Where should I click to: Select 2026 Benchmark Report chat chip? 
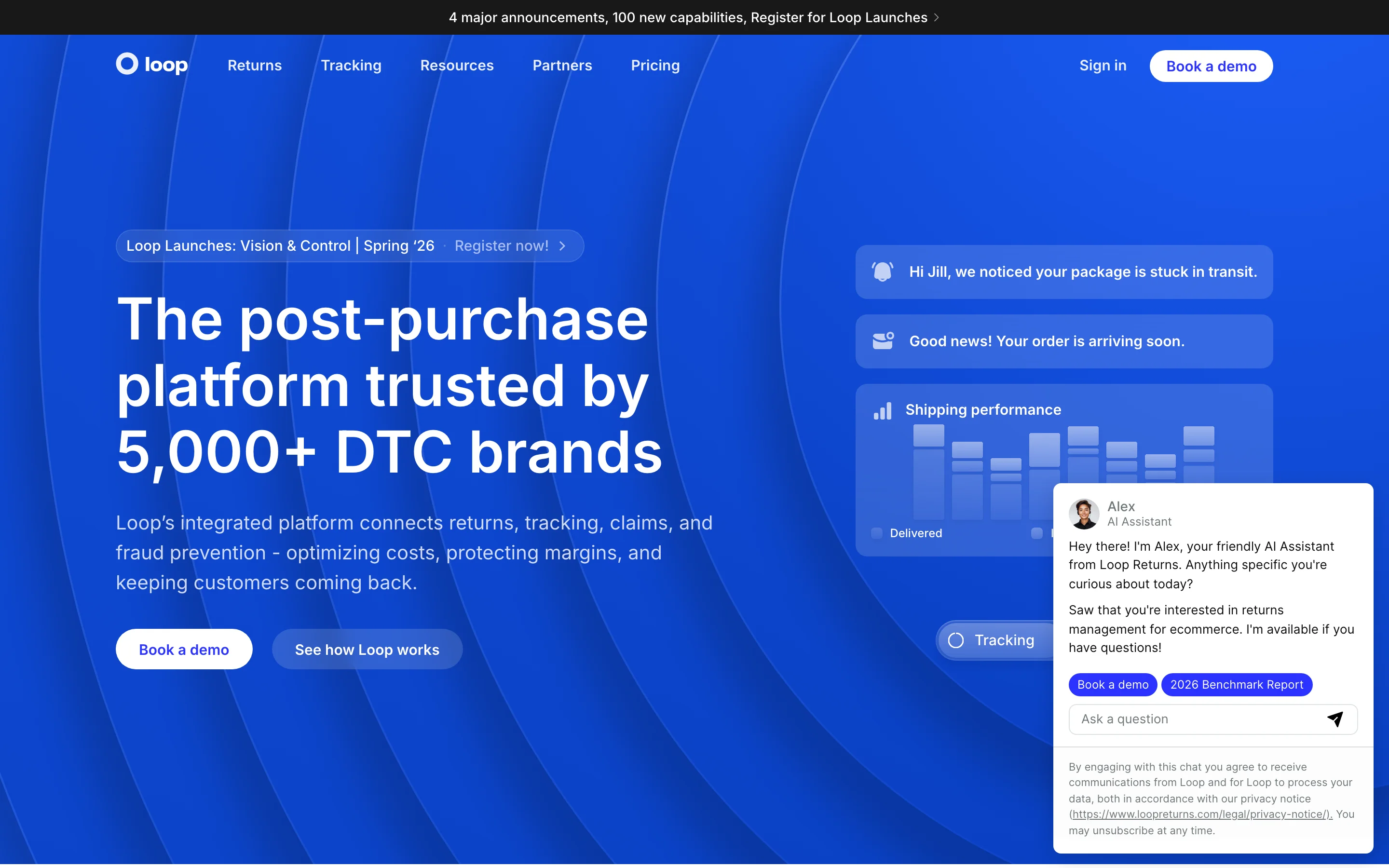point(1236,684)
